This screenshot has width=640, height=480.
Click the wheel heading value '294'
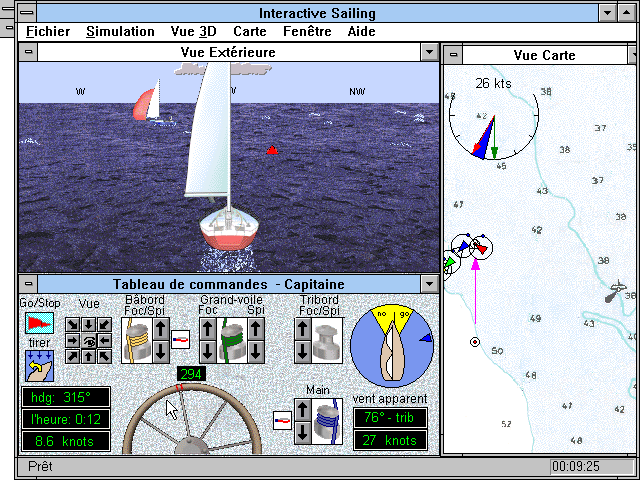191,374
